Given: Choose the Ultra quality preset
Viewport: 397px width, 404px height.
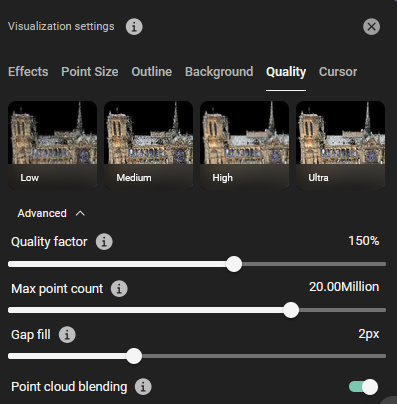Looking at the screenshot, I should coord(341,145).
